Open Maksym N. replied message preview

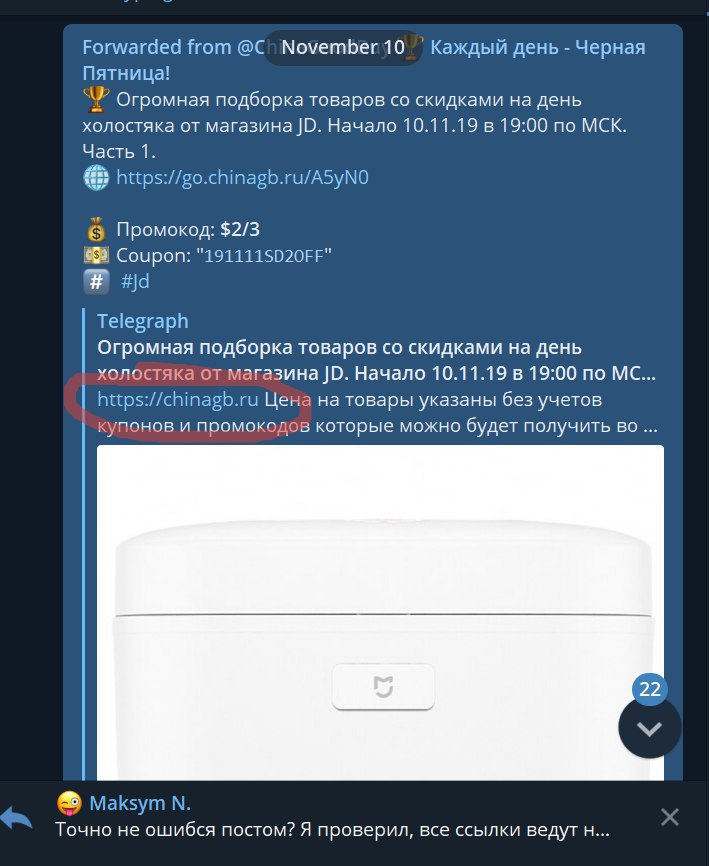(331, 817)
